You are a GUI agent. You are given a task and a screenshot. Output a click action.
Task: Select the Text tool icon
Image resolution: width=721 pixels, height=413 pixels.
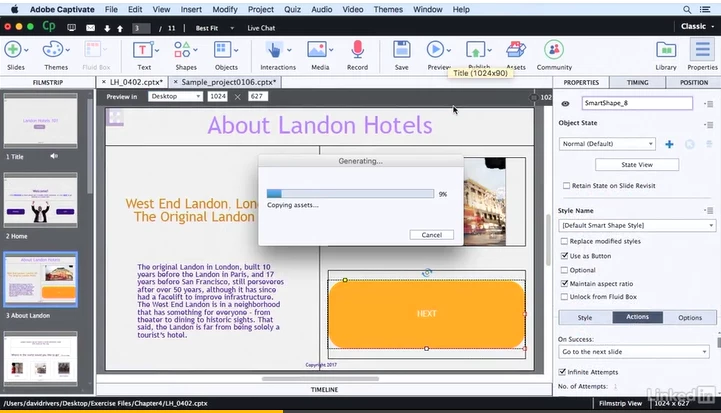point(143,49)
